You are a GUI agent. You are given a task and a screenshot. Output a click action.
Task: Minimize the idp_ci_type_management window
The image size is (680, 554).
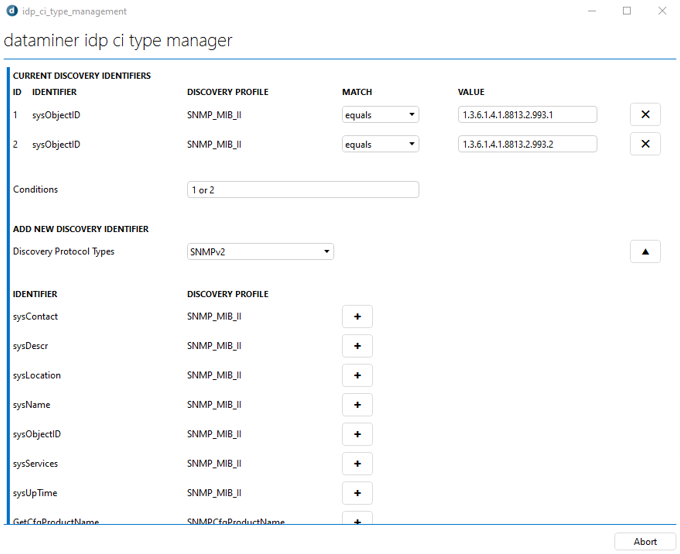592,11
